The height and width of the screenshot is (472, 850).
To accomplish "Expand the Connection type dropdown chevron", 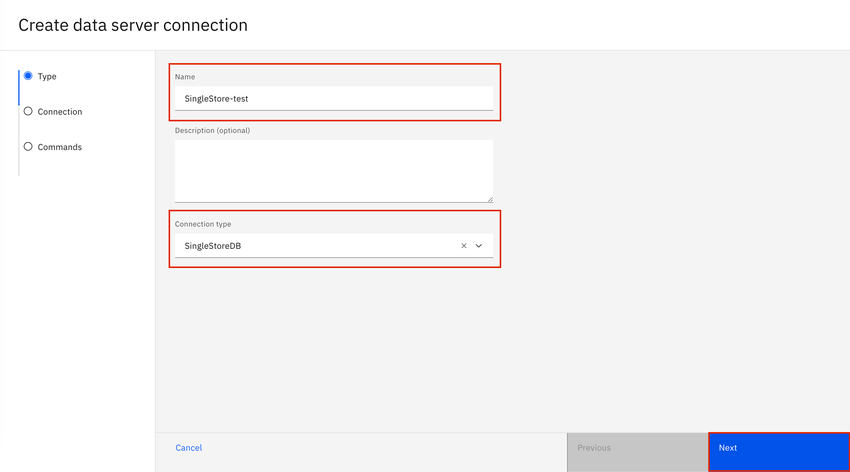I will 479,246.
